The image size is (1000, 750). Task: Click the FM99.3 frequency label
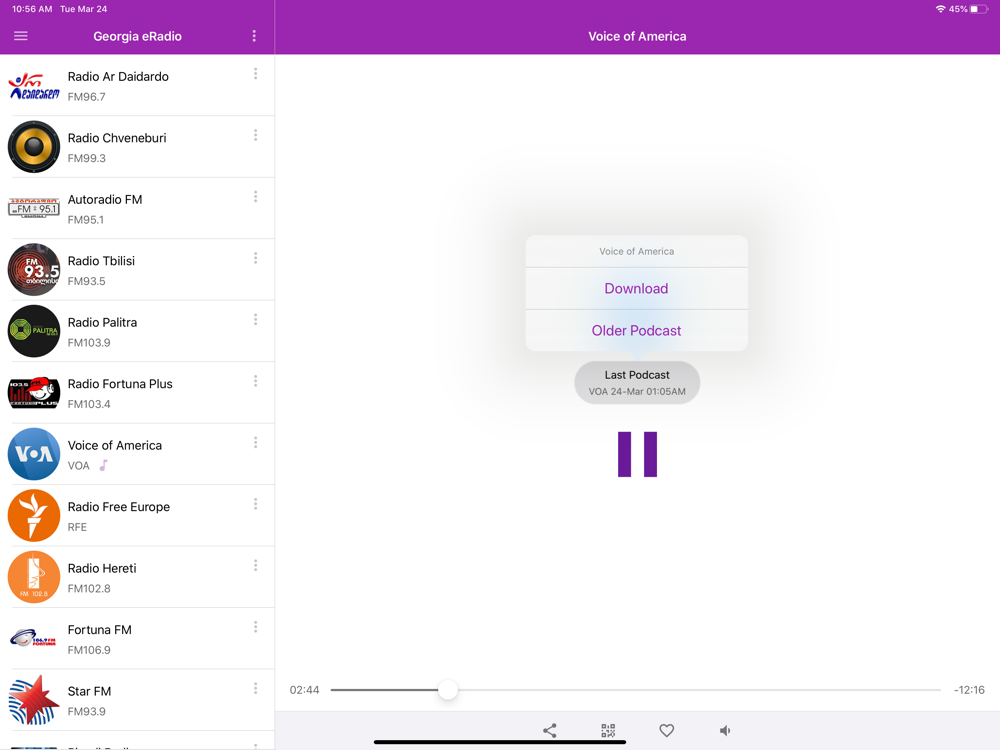point(87,158)
